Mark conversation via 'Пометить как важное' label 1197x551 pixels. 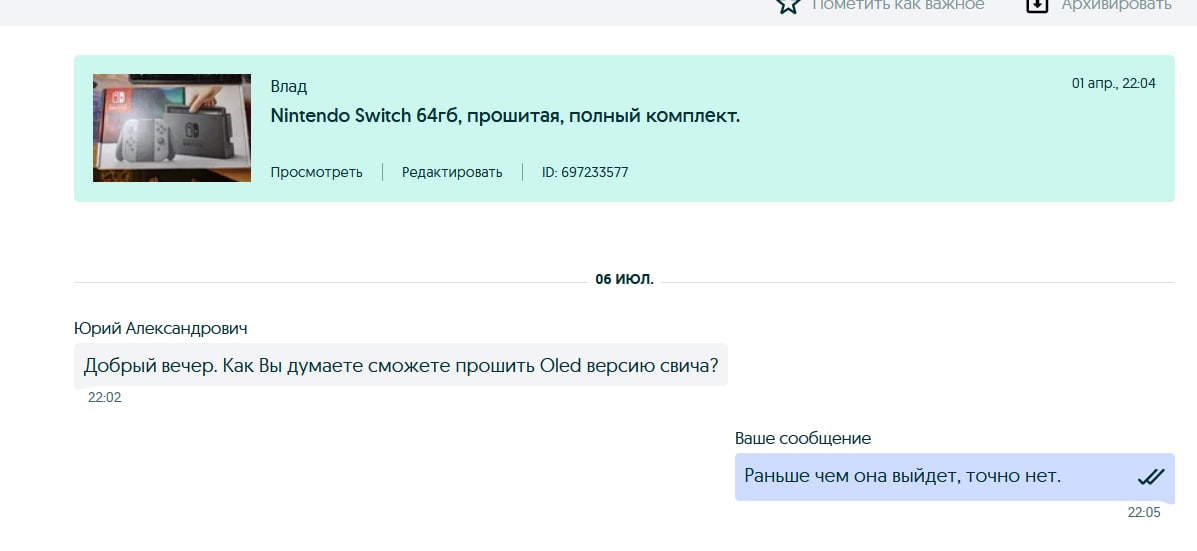898,5
